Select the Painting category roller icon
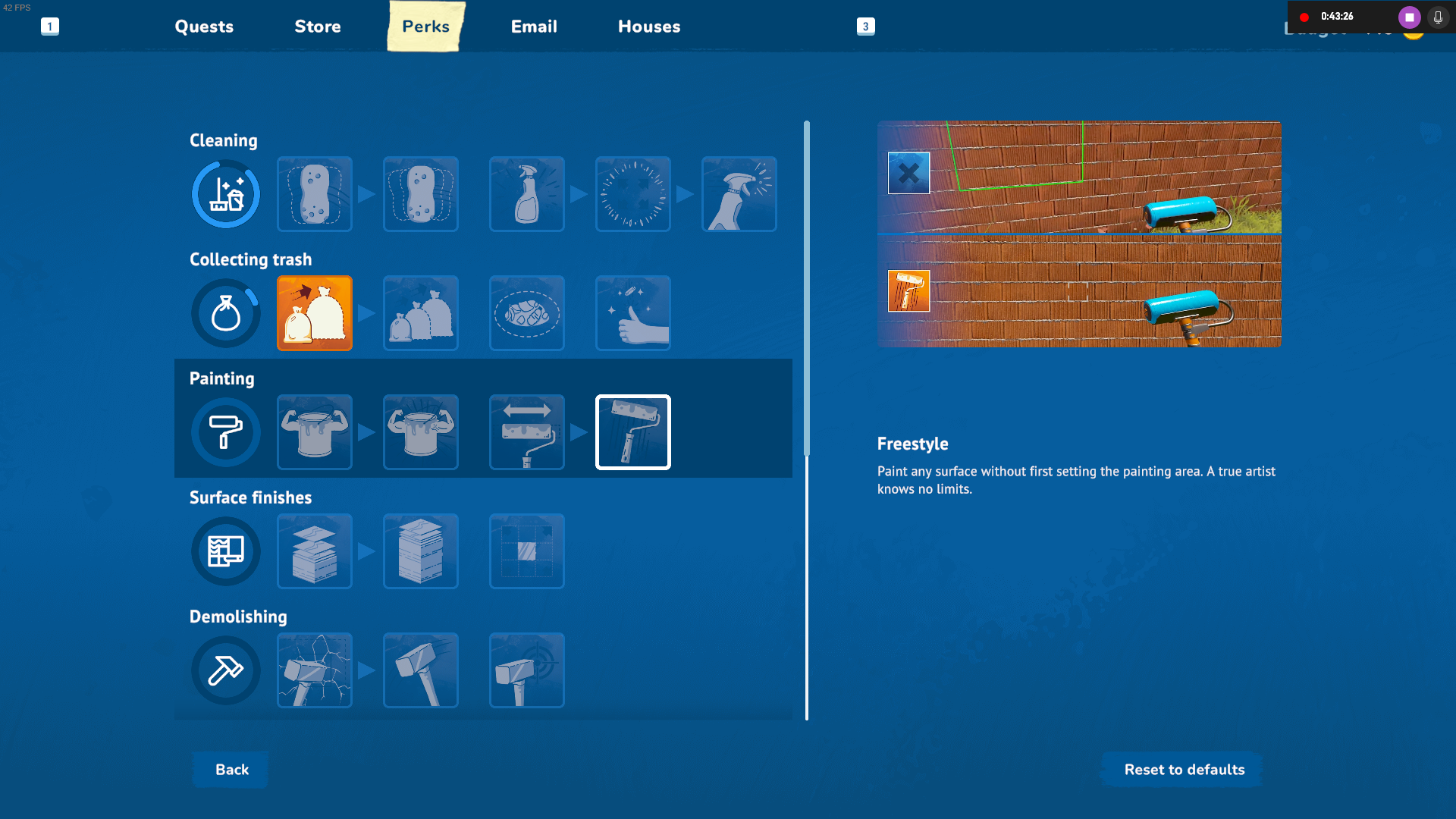The height and width of the screenshot is (819, 1456). coord(225,432)
